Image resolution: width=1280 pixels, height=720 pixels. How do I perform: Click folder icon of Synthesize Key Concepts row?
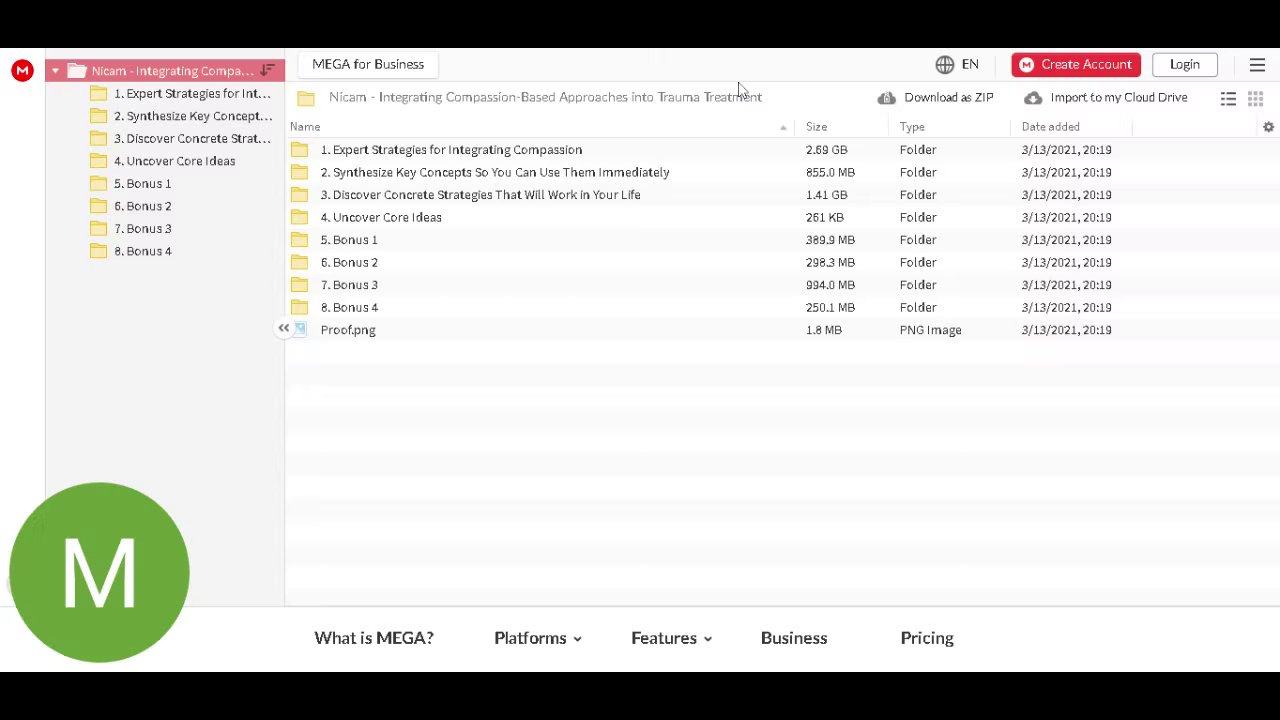(299, 172)
